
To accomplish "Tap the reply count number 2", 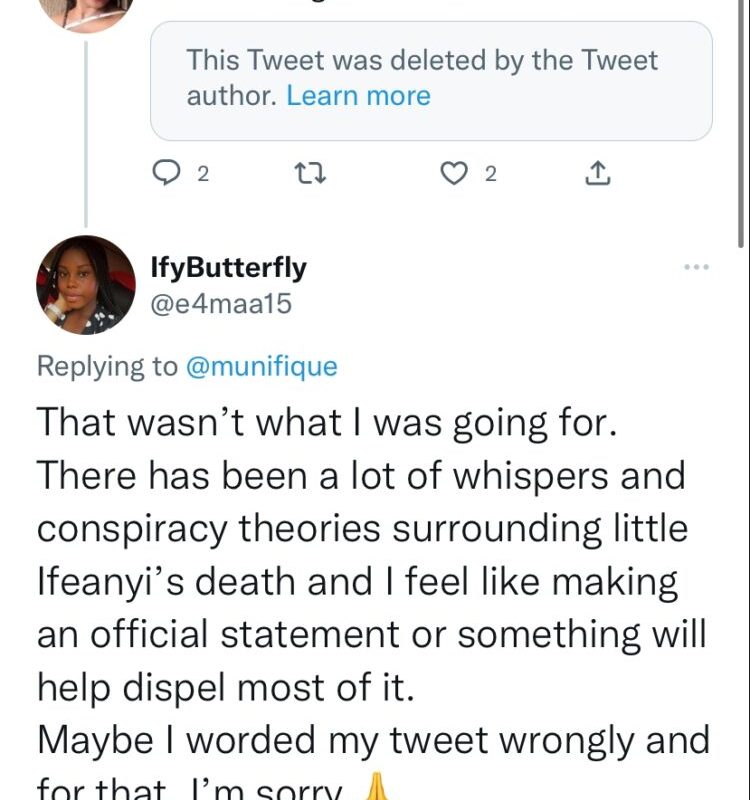I will [203, 175].
